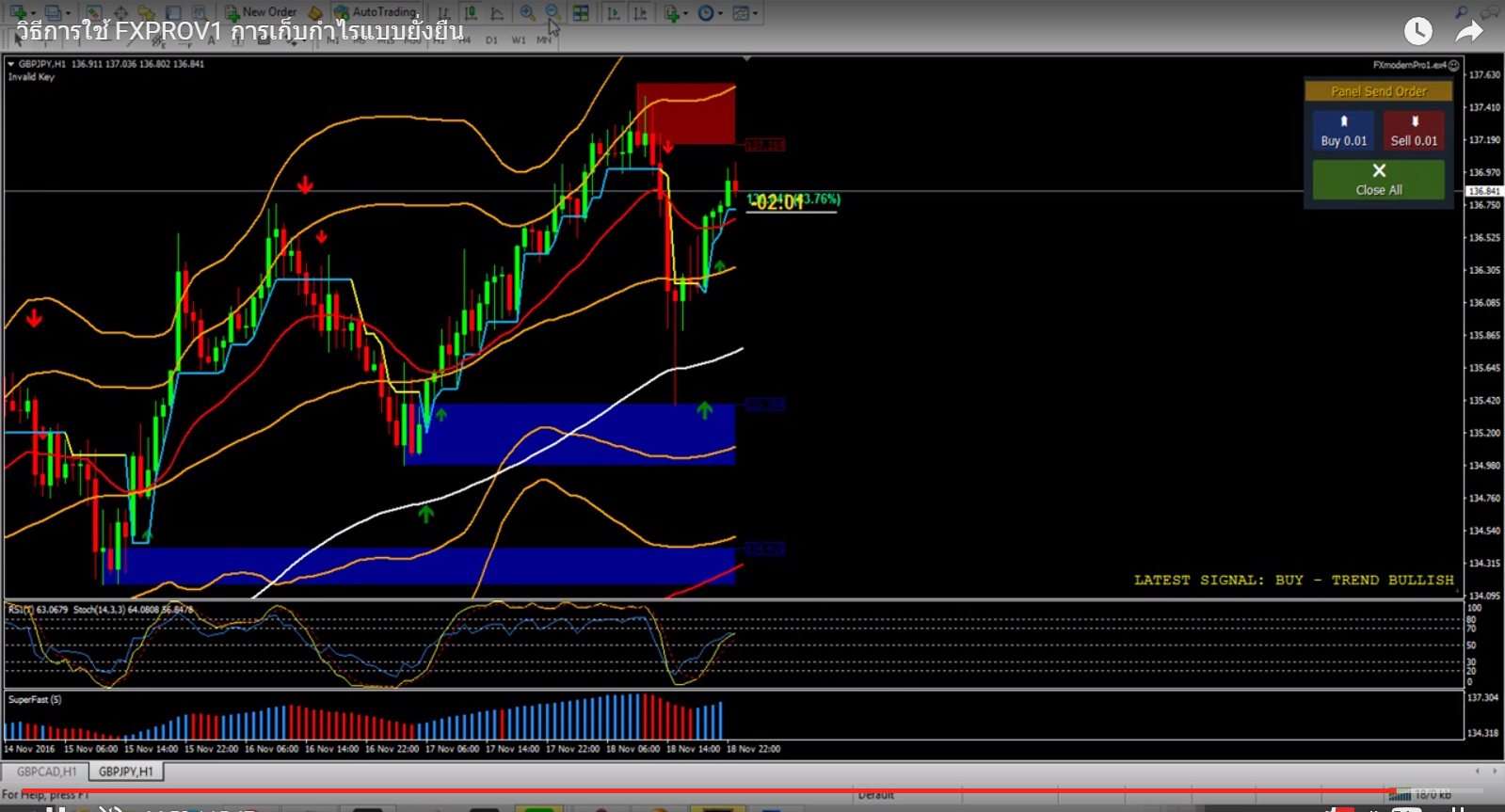Click the 18 Nov 22:00 time axis label

(x=753, y=749)
